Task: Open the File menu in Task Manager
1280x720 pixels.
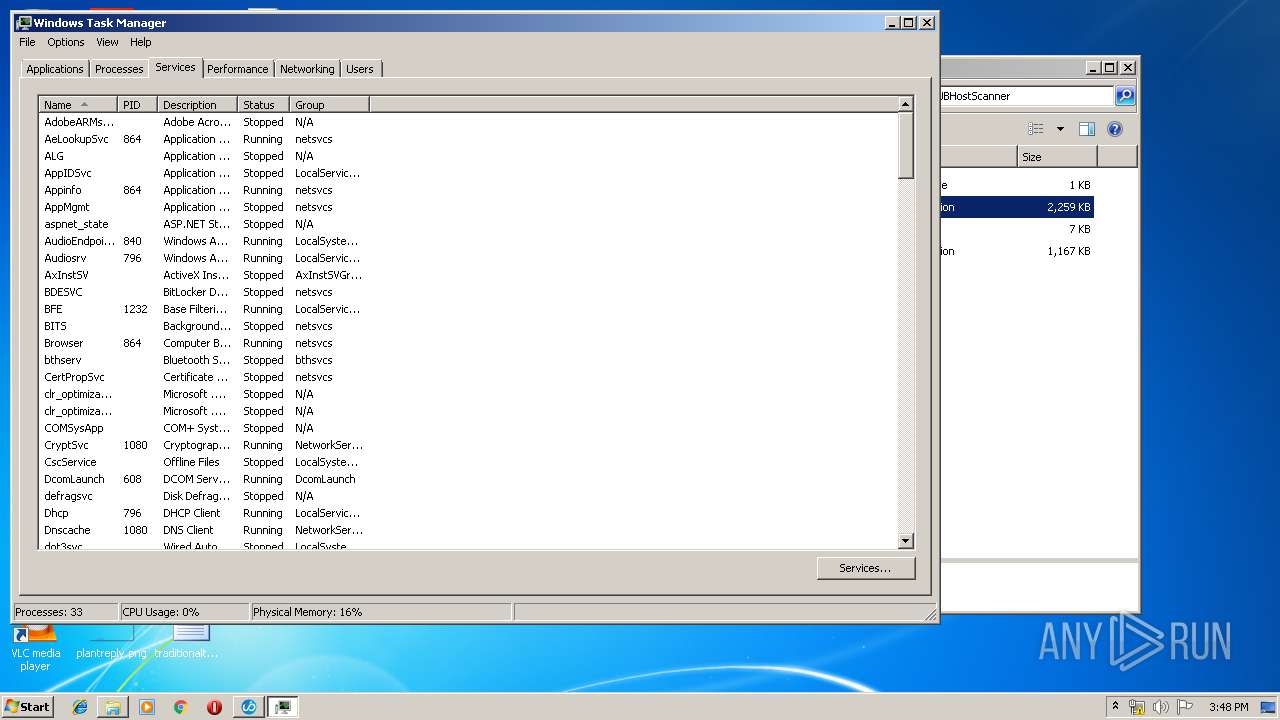Action: click(x=27, y=42)
